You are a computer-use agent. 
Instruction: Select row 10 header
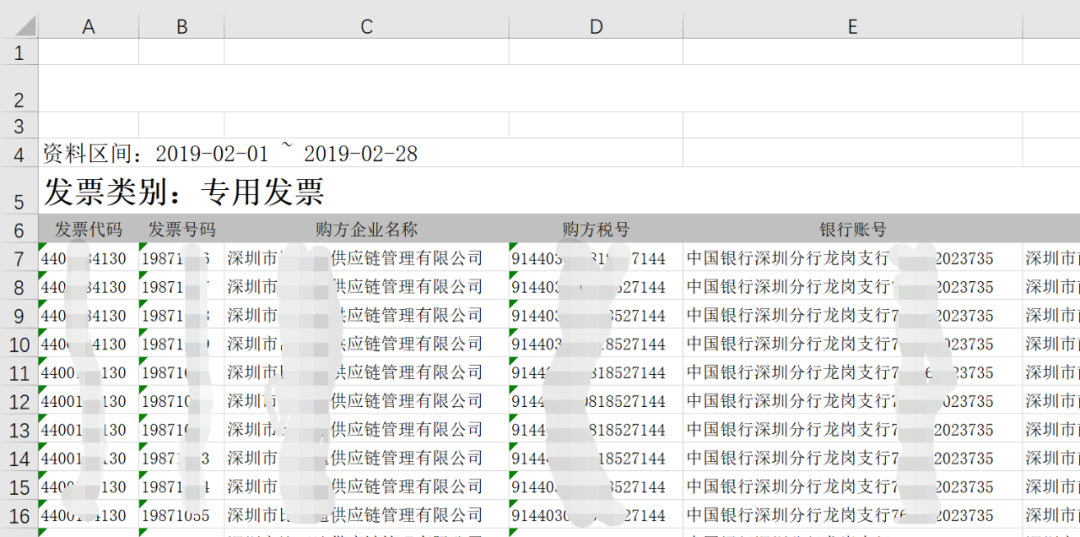point(19,344)
